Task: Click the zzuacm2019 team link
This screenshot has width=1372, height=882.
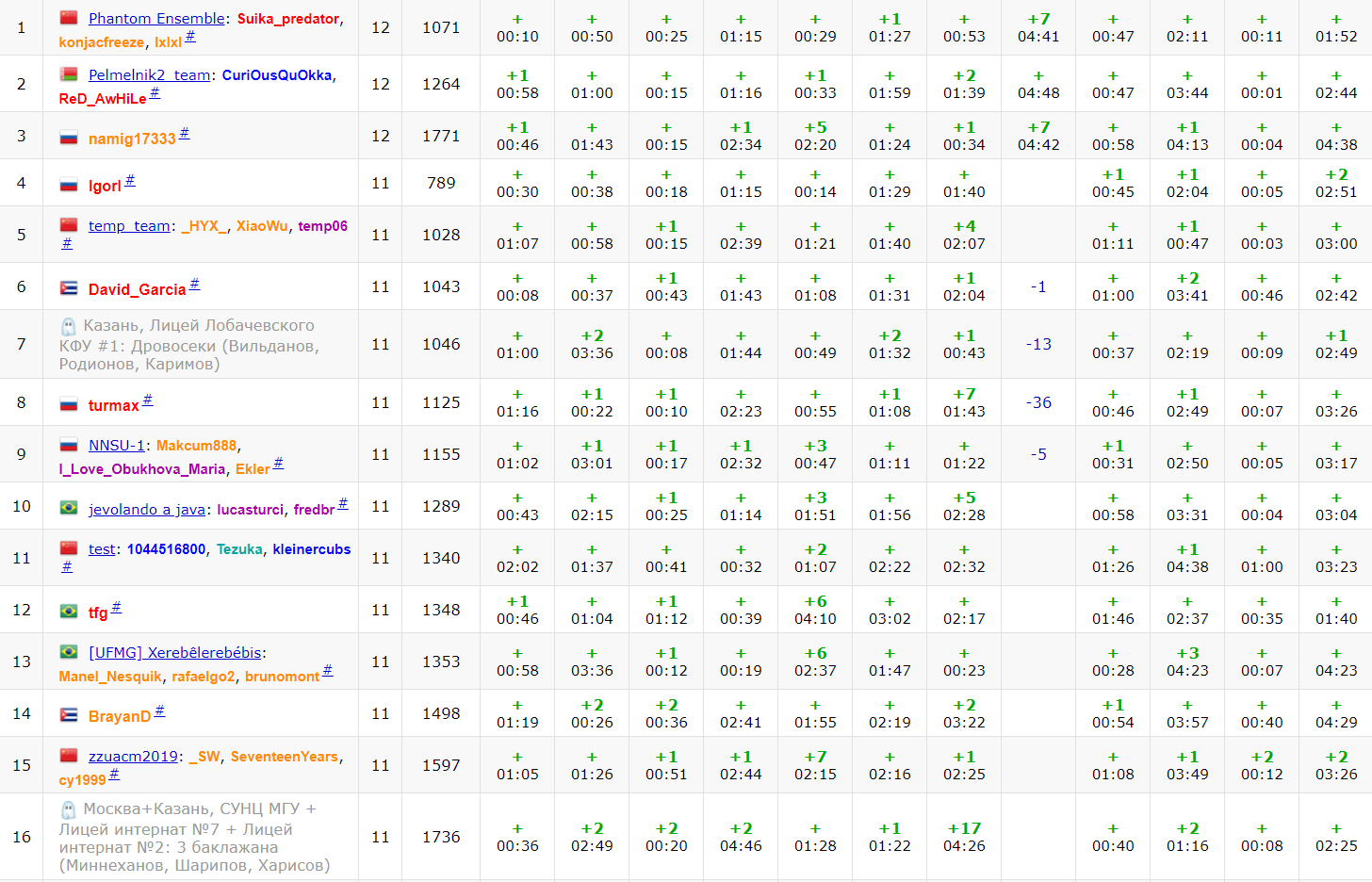Action: tap(132, 757)
